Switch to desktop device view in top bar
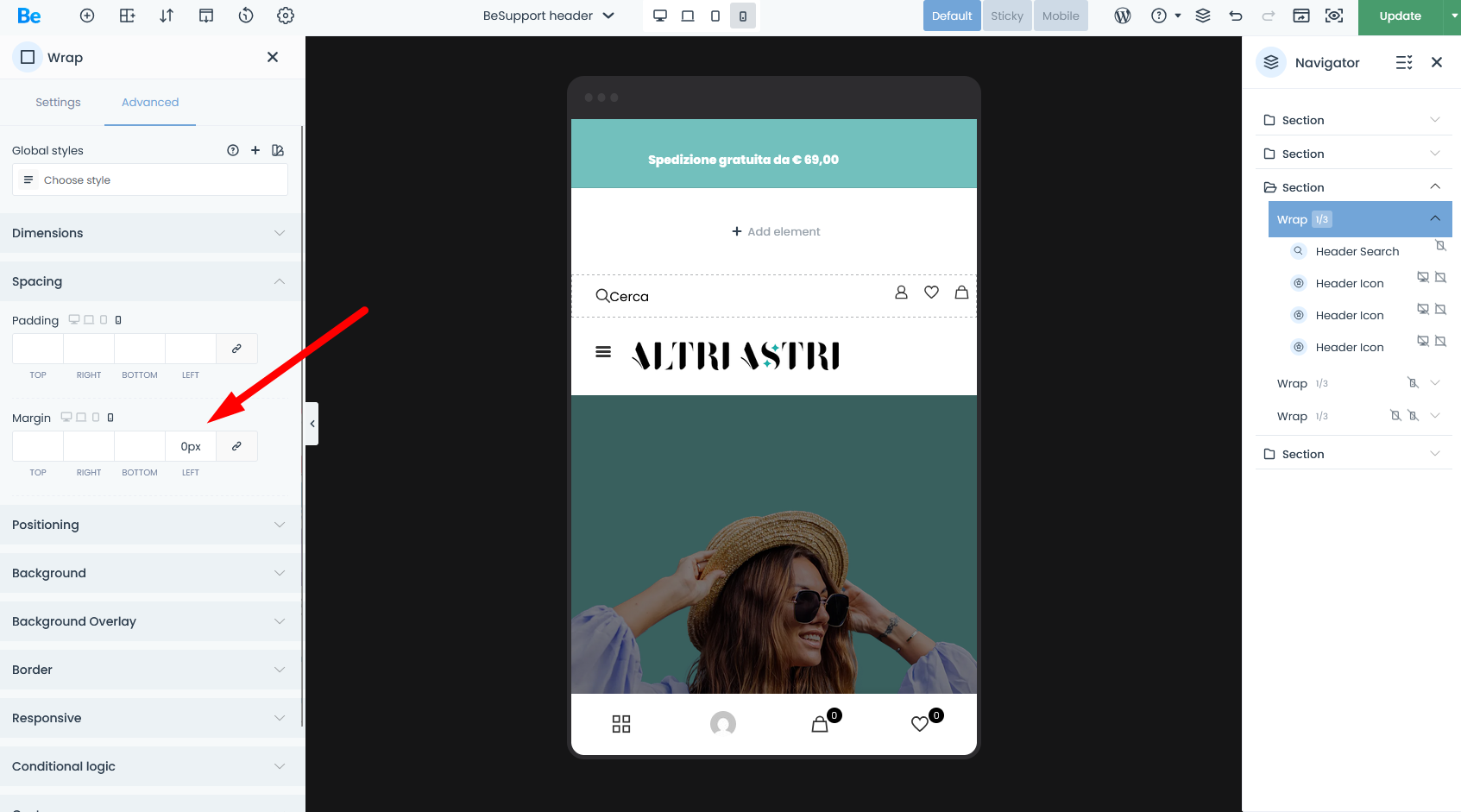The height and width of the screenshot is (812, 1461). pos(660,16)
